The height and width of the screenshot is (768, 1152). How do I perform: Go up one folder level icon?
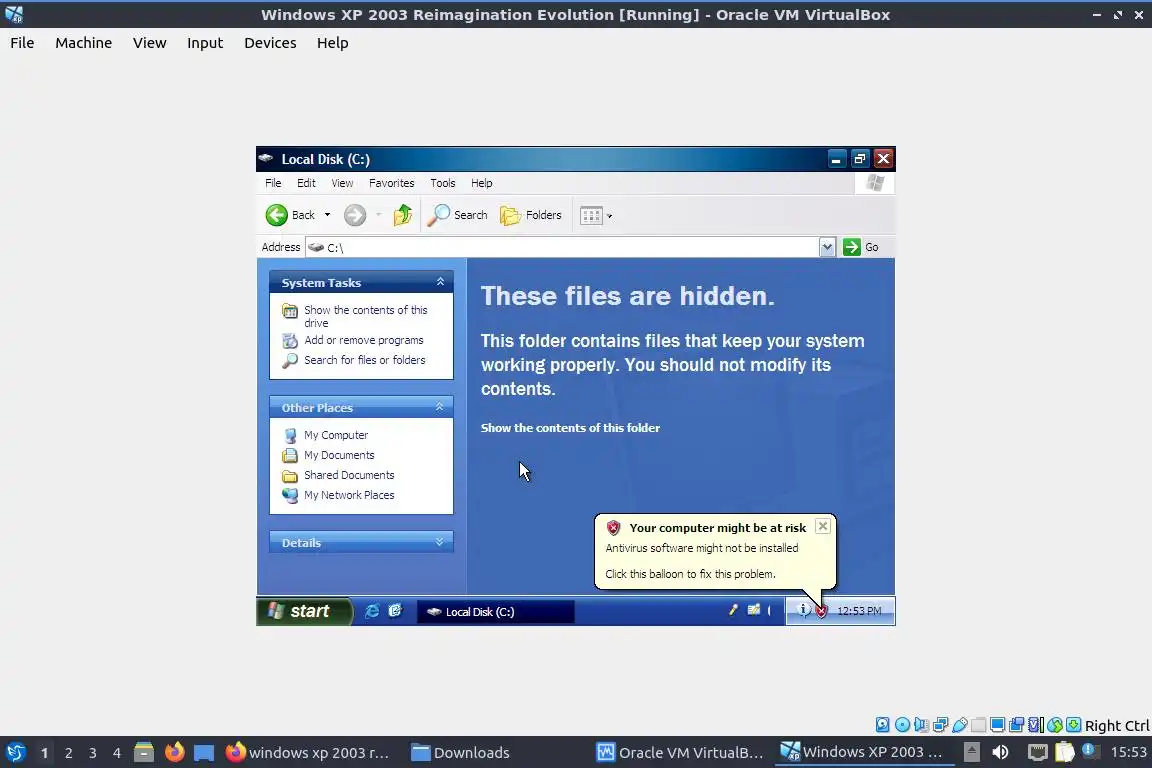click(x=403, y=215)
